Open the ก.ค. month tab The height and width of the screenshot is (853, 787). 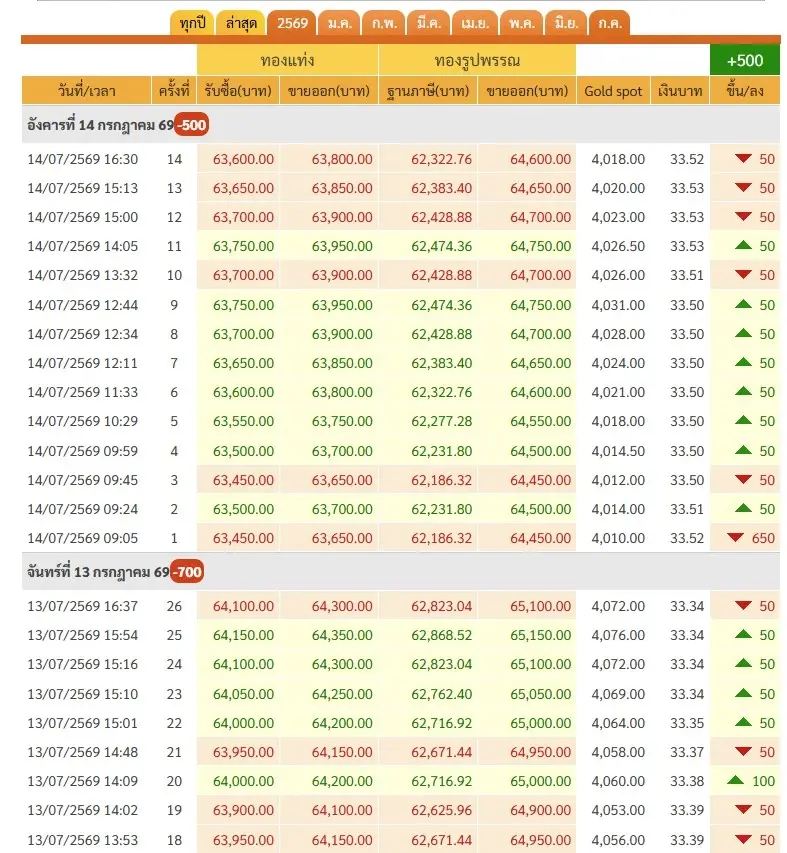pyautogui.click(x=610, y=23)
